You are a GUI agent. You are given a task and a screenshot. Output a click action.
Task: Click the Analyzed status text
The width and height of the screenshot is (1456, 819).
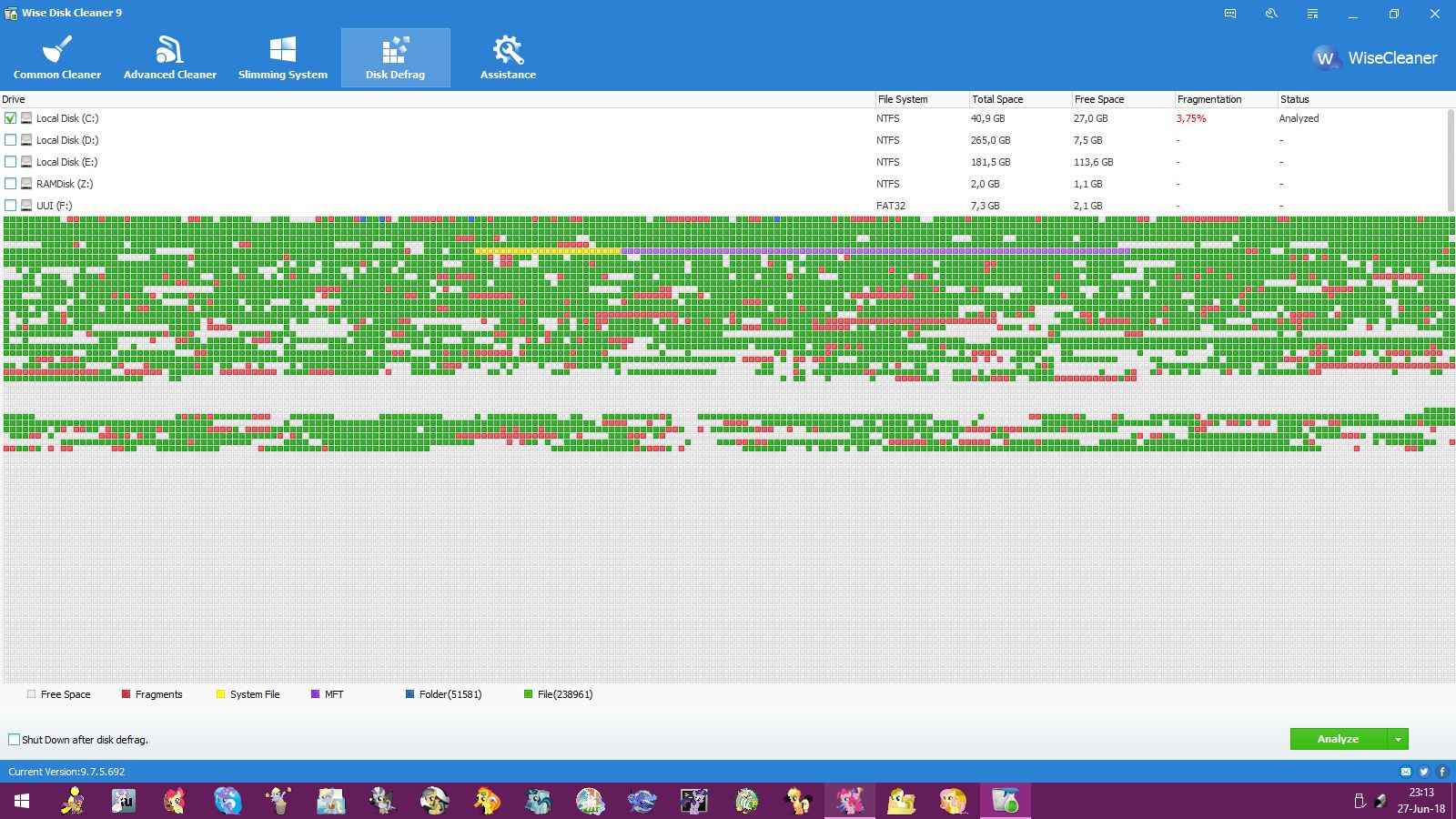click(x=1299, y=118)
